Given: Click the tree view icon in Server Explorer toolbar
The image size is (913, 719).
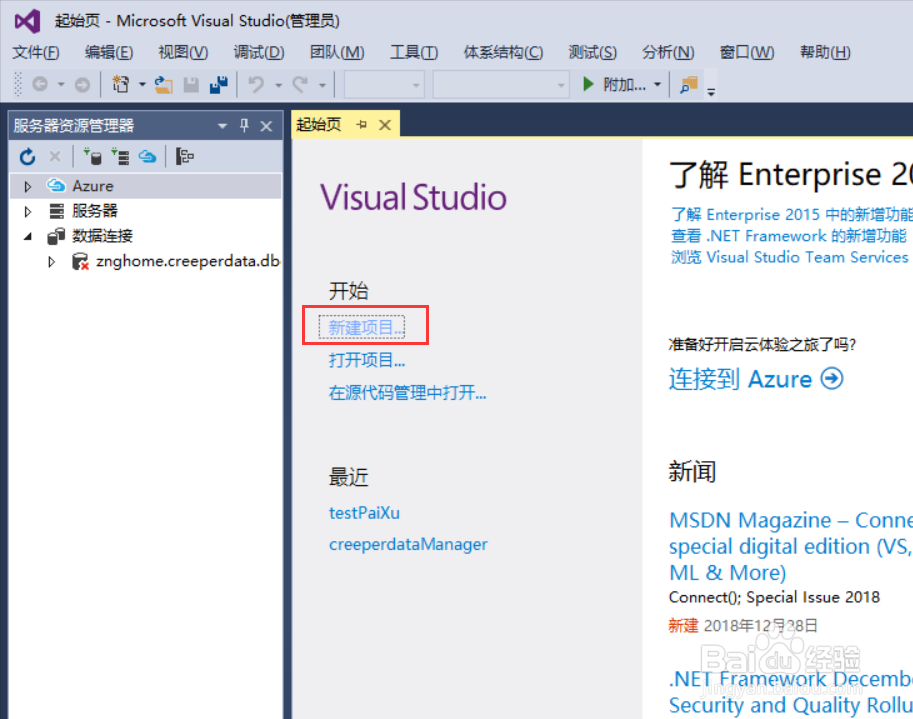Looking at the screenshot, I should pos(185,156).
